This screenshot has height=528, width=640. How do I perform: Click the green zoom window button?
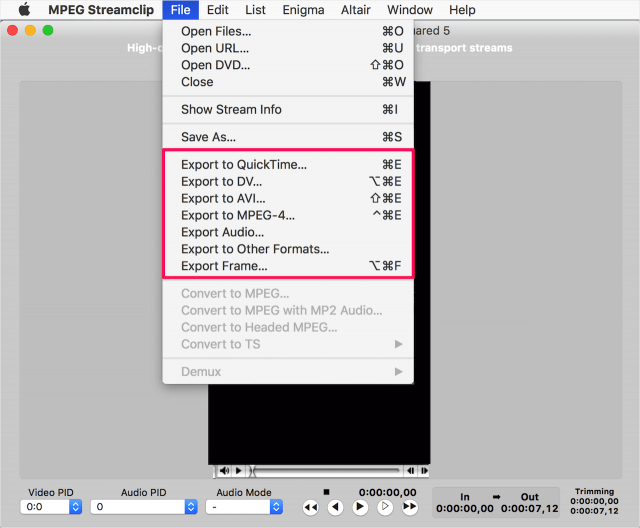pyautogui.click(x=48, y=30)
